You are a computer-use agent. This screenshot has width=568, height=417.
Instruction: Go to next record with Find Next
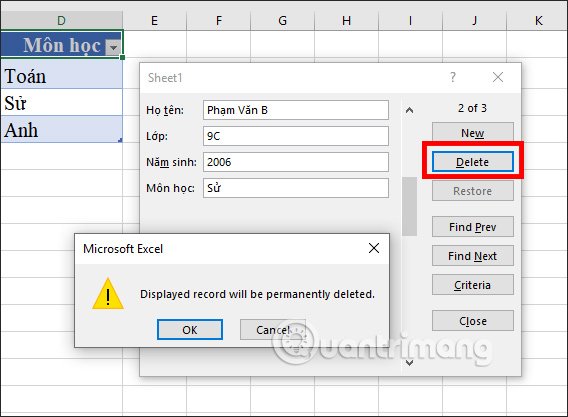click(x=473, y=256)
